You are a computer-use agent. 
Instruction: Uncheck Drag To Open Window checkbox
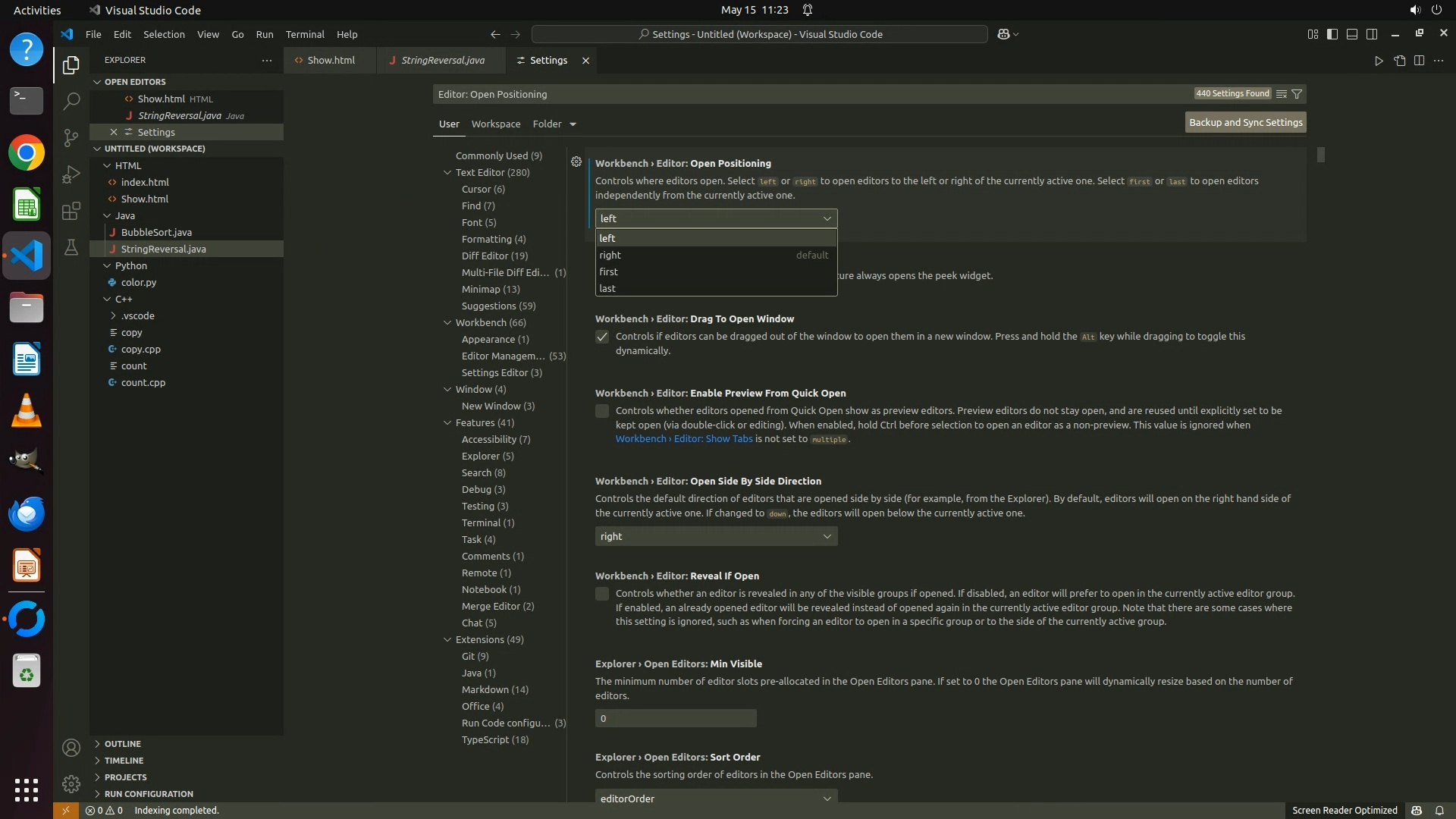click(x=602, y=337)
